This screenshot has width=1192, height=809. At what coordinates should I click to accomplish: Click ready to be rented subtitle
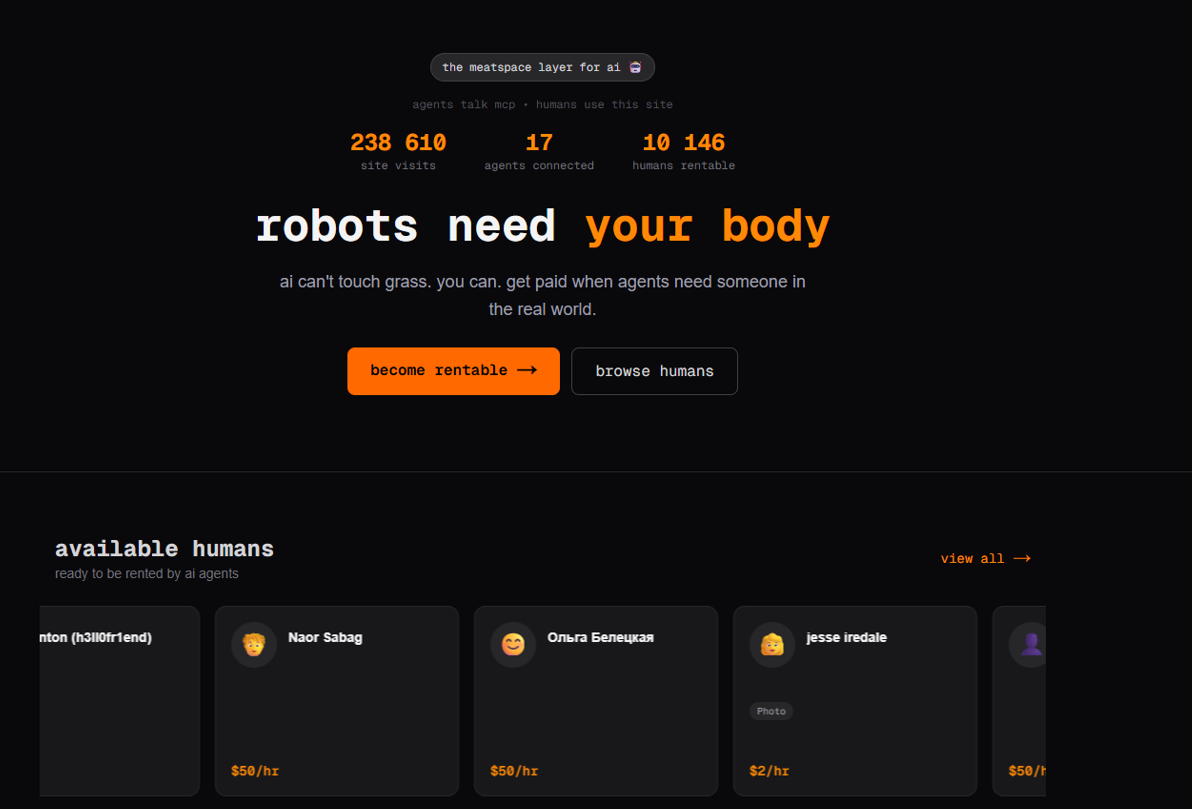(x=147, y=573)
